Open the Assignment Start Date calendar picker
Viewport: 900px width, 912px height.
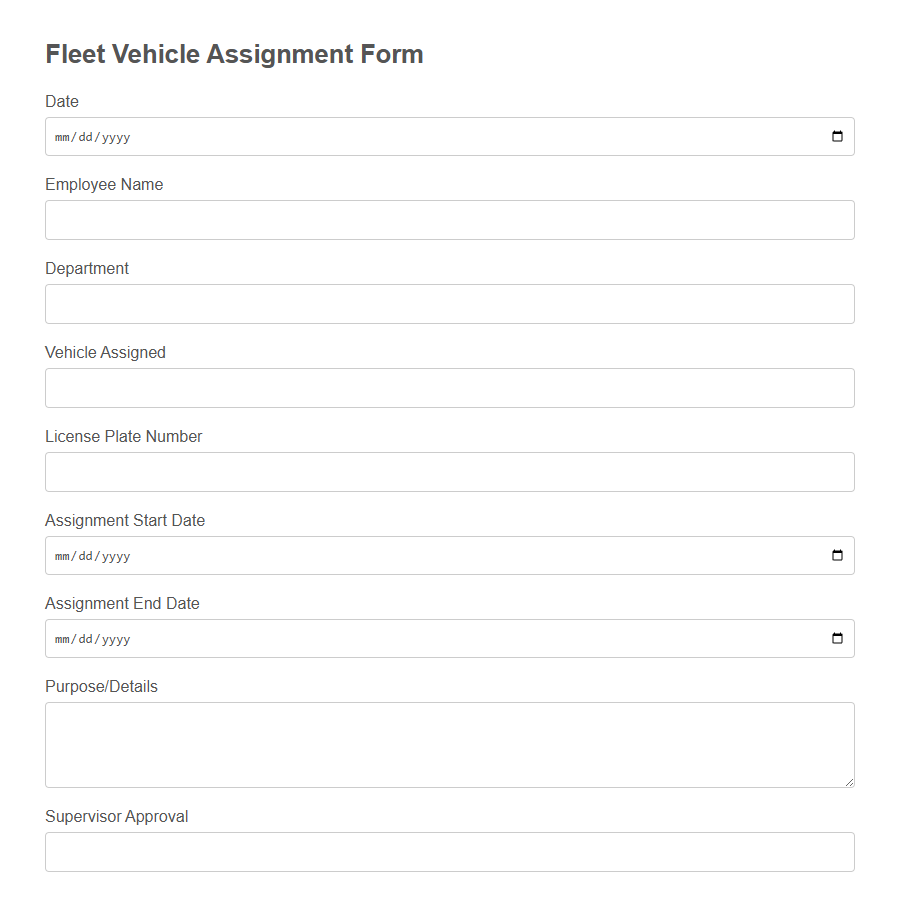(837, 555)
